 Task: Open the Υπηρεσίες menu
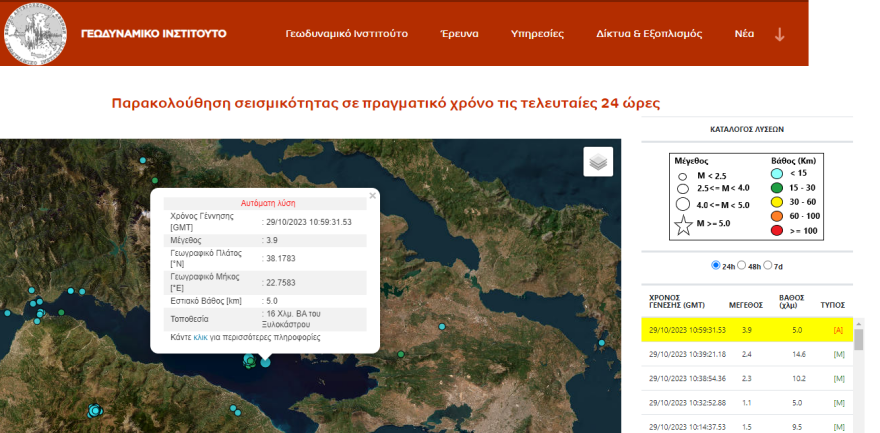coord(537,34)
